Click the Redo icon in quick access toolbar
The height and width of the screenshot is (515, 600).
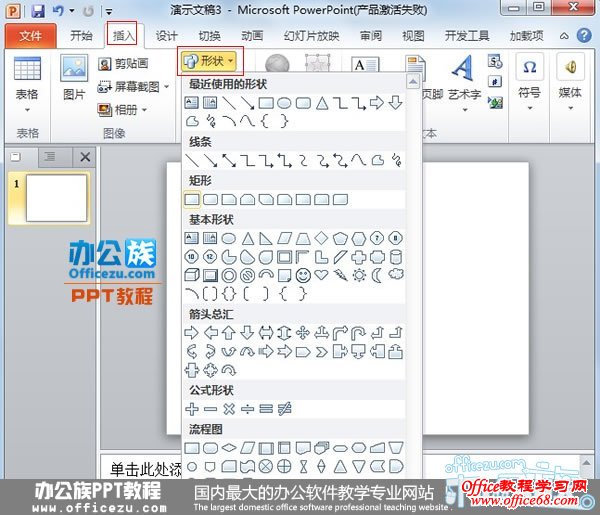pyautogui.click(x=88, y=11)
